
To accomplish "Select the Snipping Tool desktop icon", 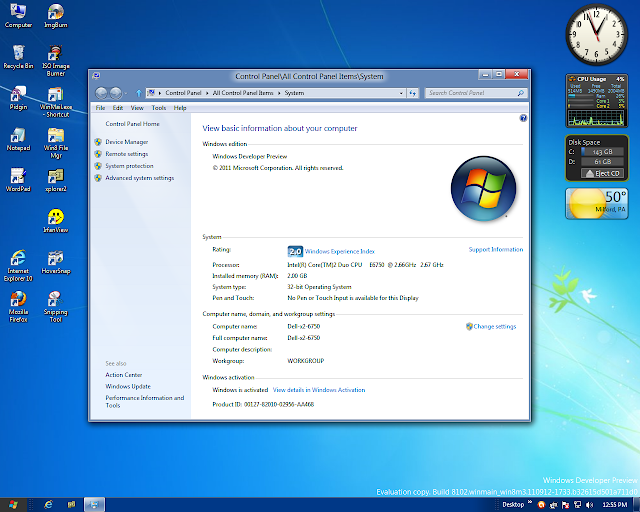I will pyautogui.click(x=56, y=307).
